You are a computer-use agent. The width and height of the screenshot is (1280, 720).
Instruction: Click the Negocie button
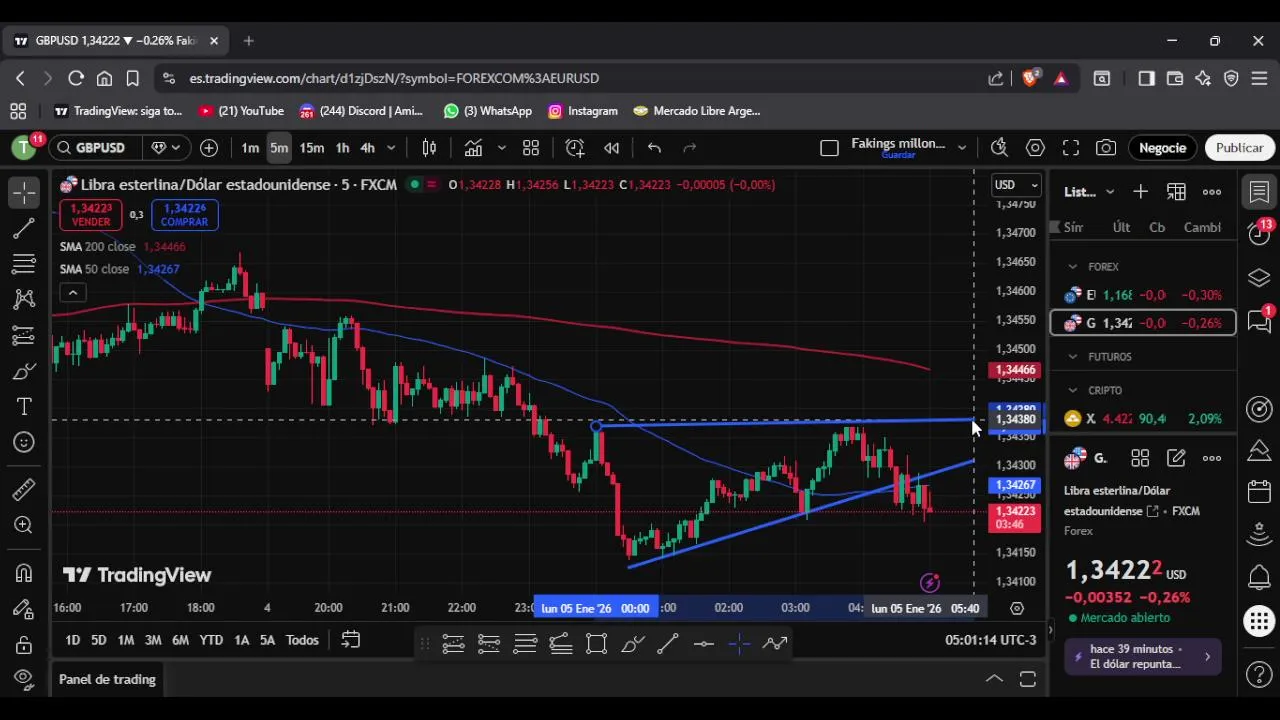pyautogui.click(x=1163, y=148)
